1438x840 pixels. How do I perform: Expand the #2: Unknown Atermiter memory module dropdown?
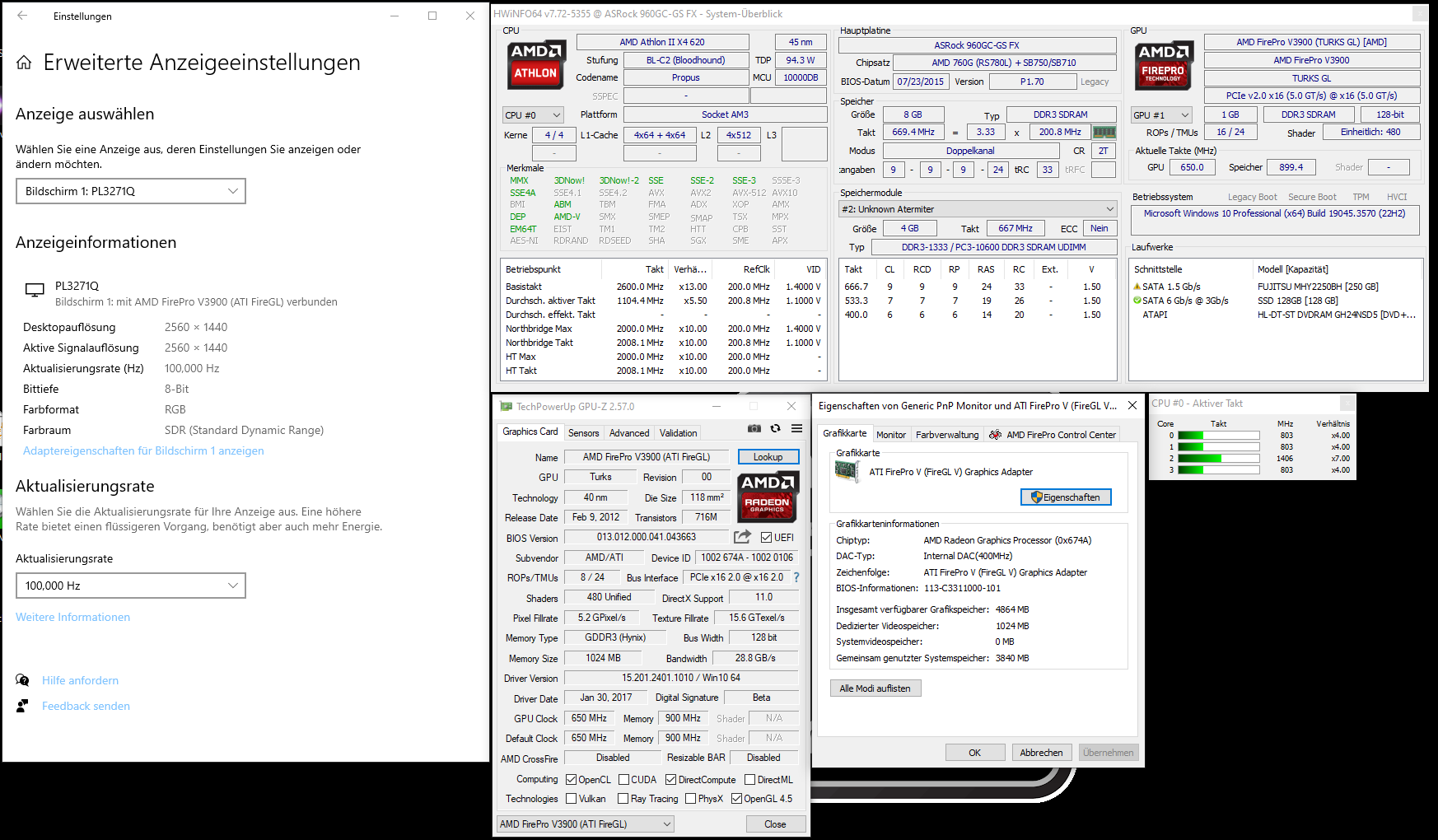(978, 209)
